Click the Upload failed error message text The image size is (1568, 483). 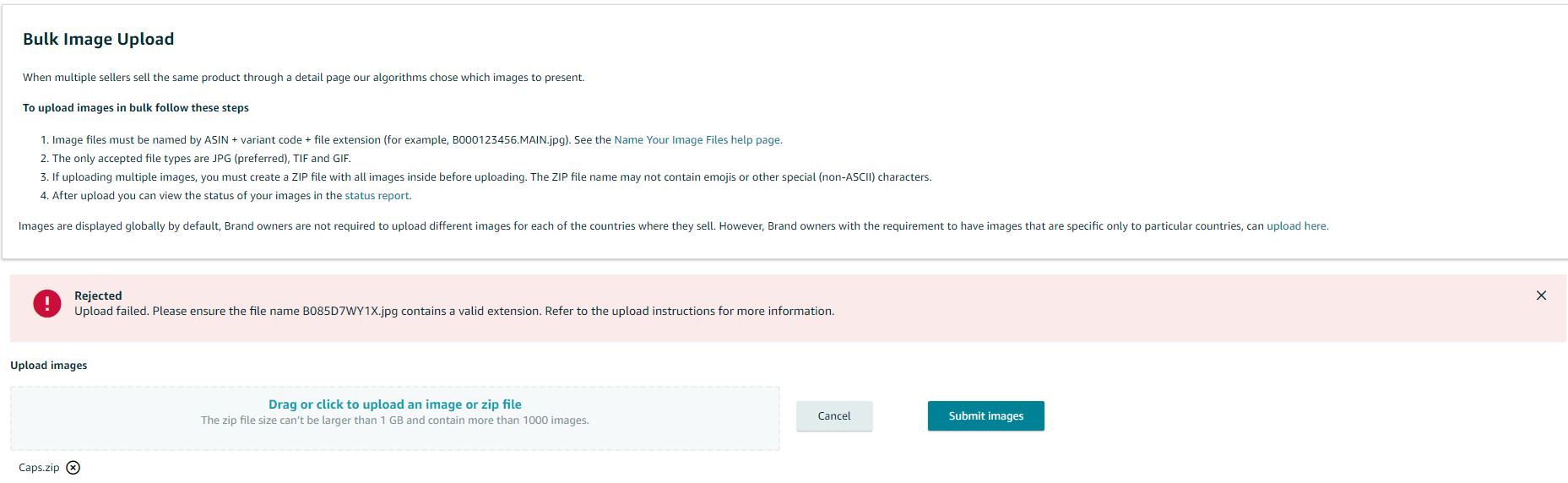click(x=454, y=312)
